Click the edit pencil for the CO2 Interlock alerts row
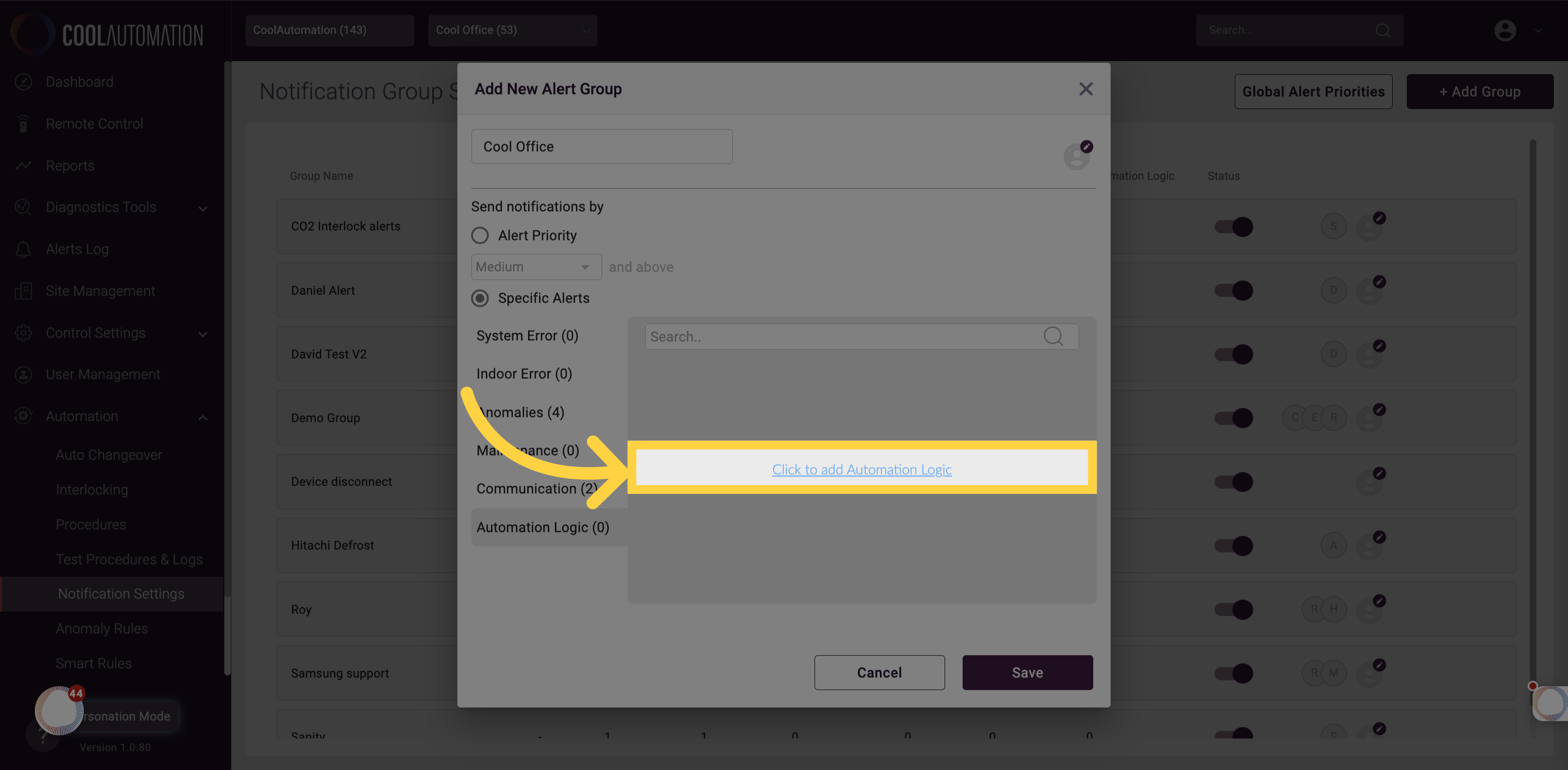The image size is (1568, 770). click(1379, 218)
